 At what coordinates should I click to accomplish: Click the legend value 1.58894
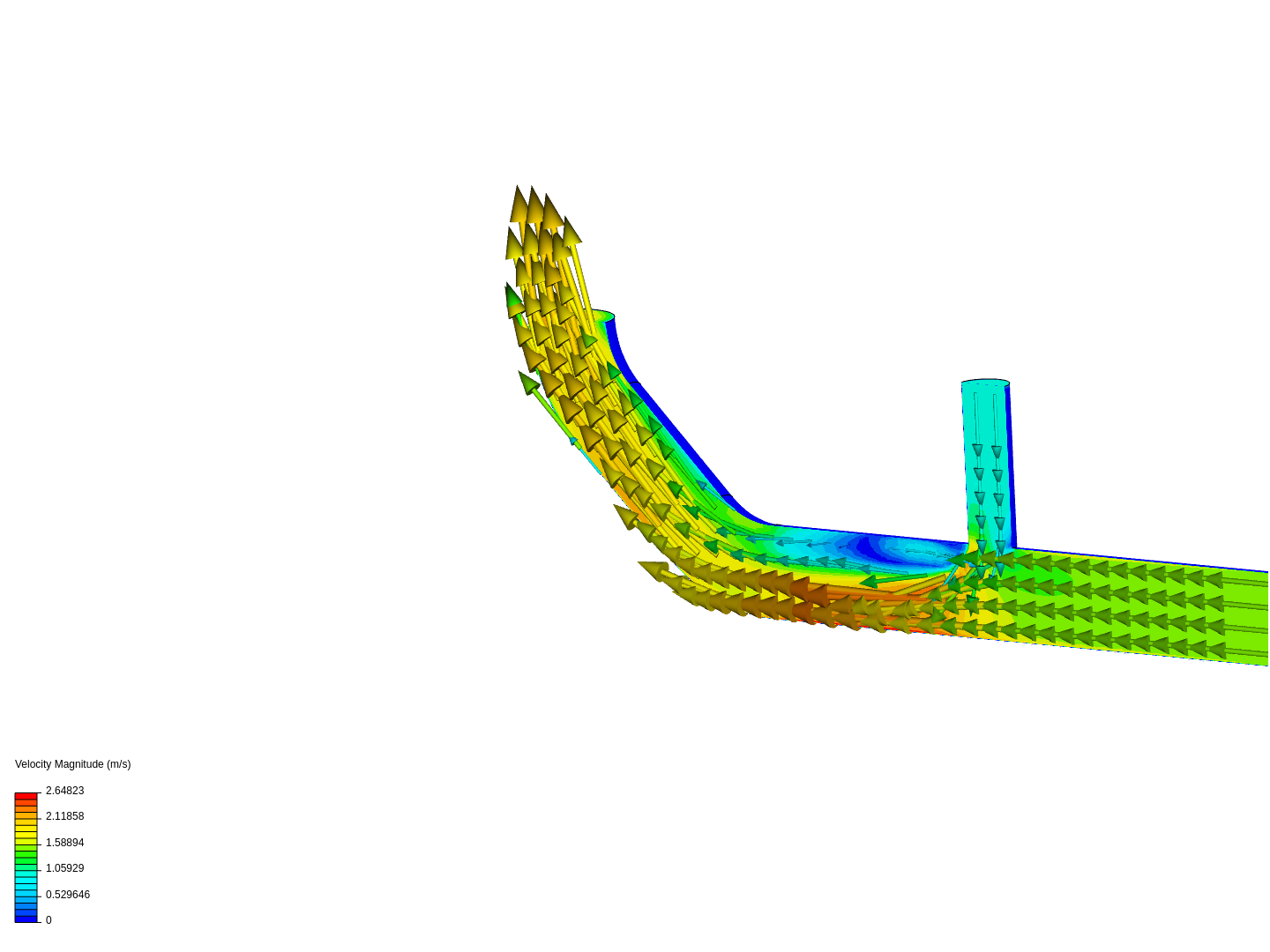pos(64,843)
